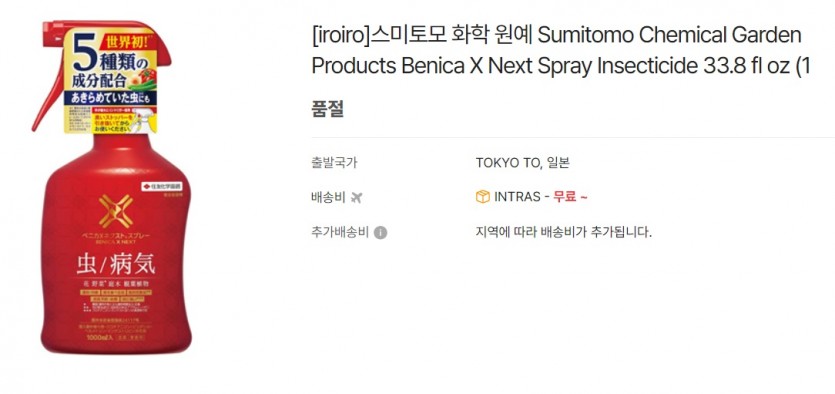Viewport: 835px width, 394px height.
Task: Click the gold X logo on bottle
Action: 116,211
